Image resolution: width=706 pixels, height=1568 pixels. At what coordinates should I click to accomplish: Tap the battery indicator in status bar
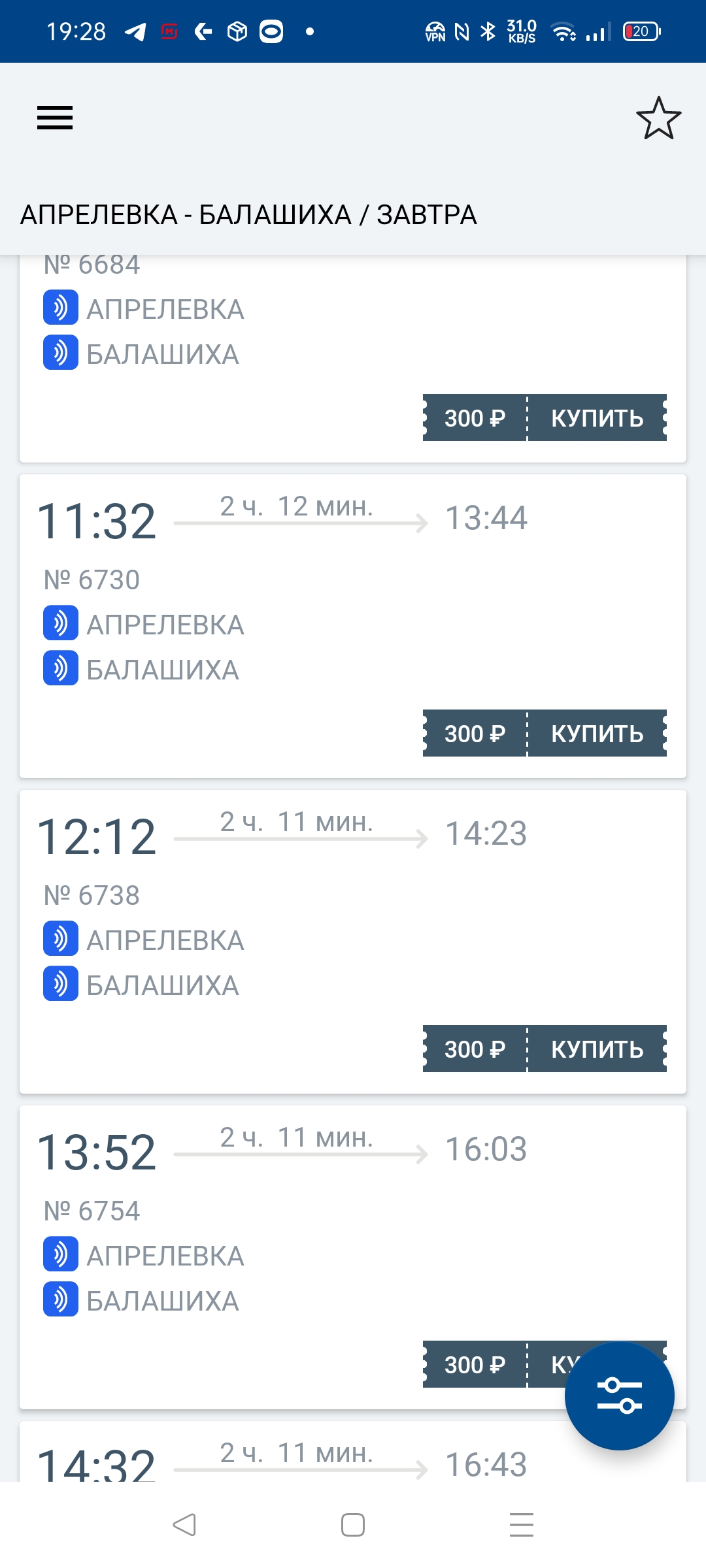click(x=641, y=31)
